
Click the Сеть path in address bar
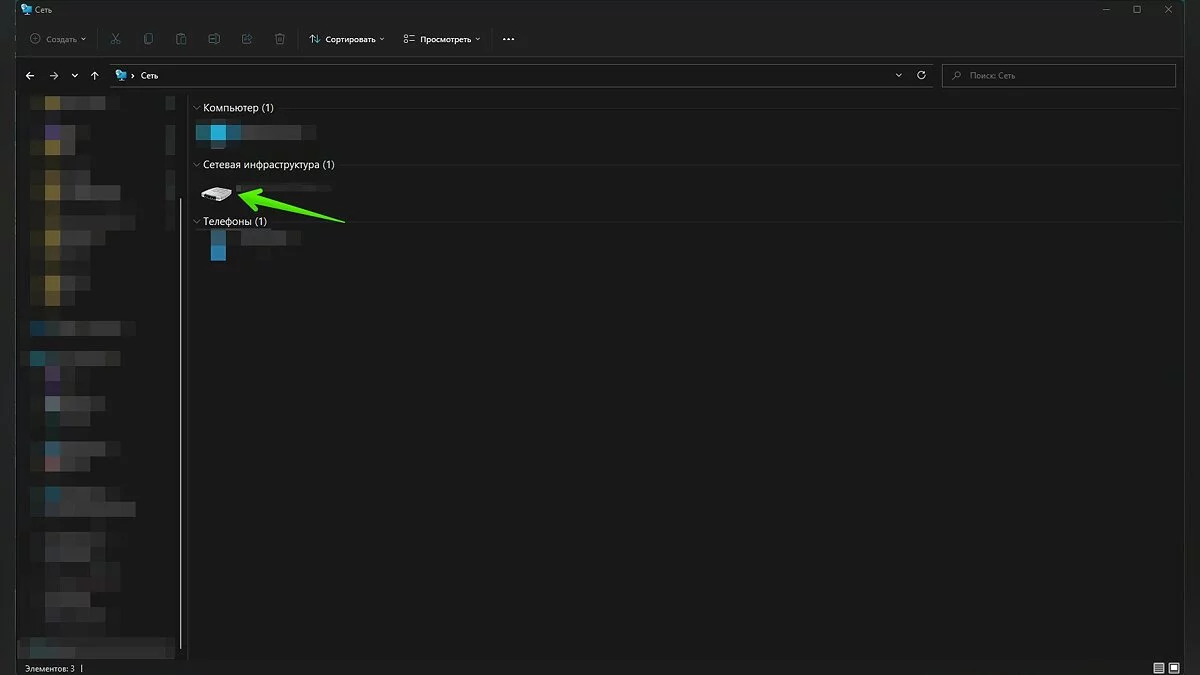149,75
